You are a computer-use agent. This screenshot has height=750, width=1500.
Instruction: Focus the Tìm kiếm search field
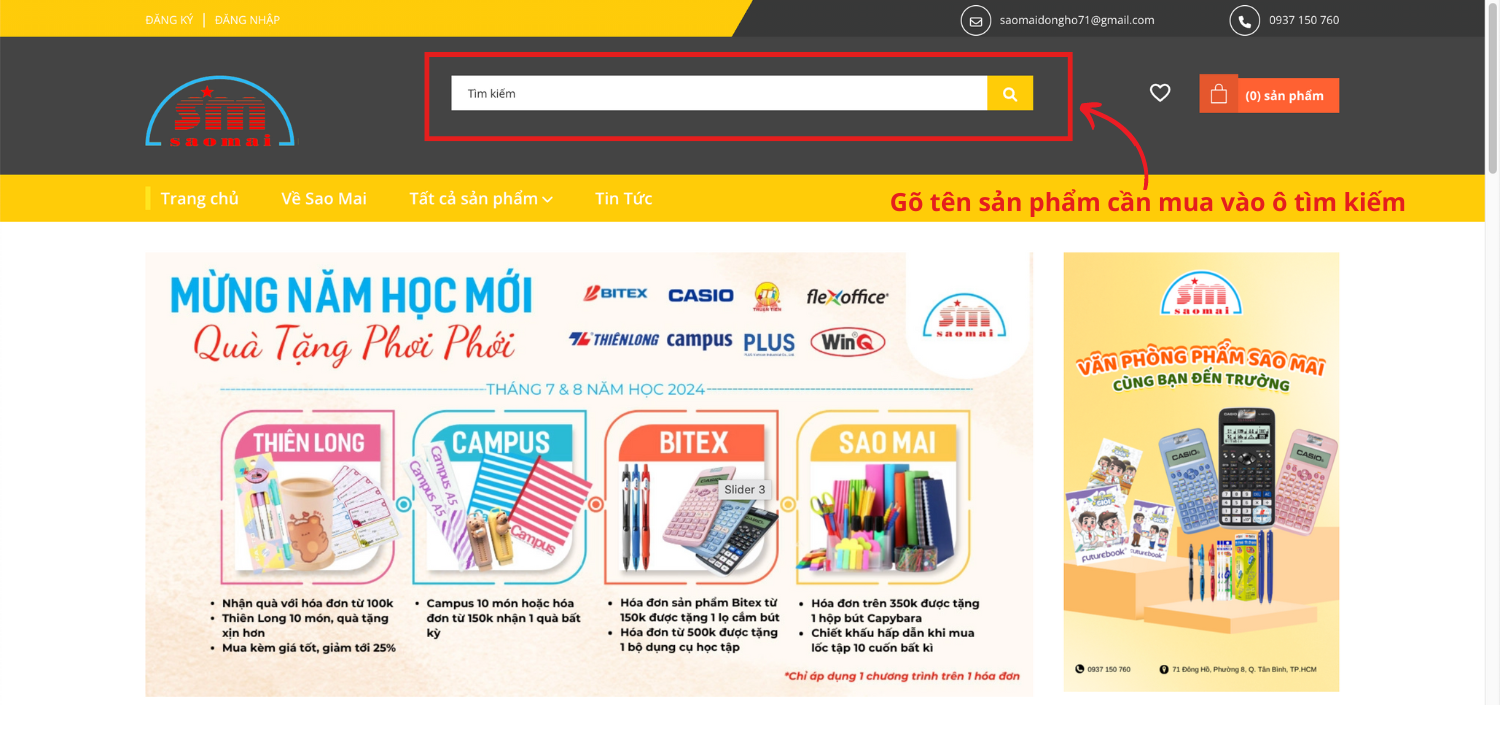[719, 93]
